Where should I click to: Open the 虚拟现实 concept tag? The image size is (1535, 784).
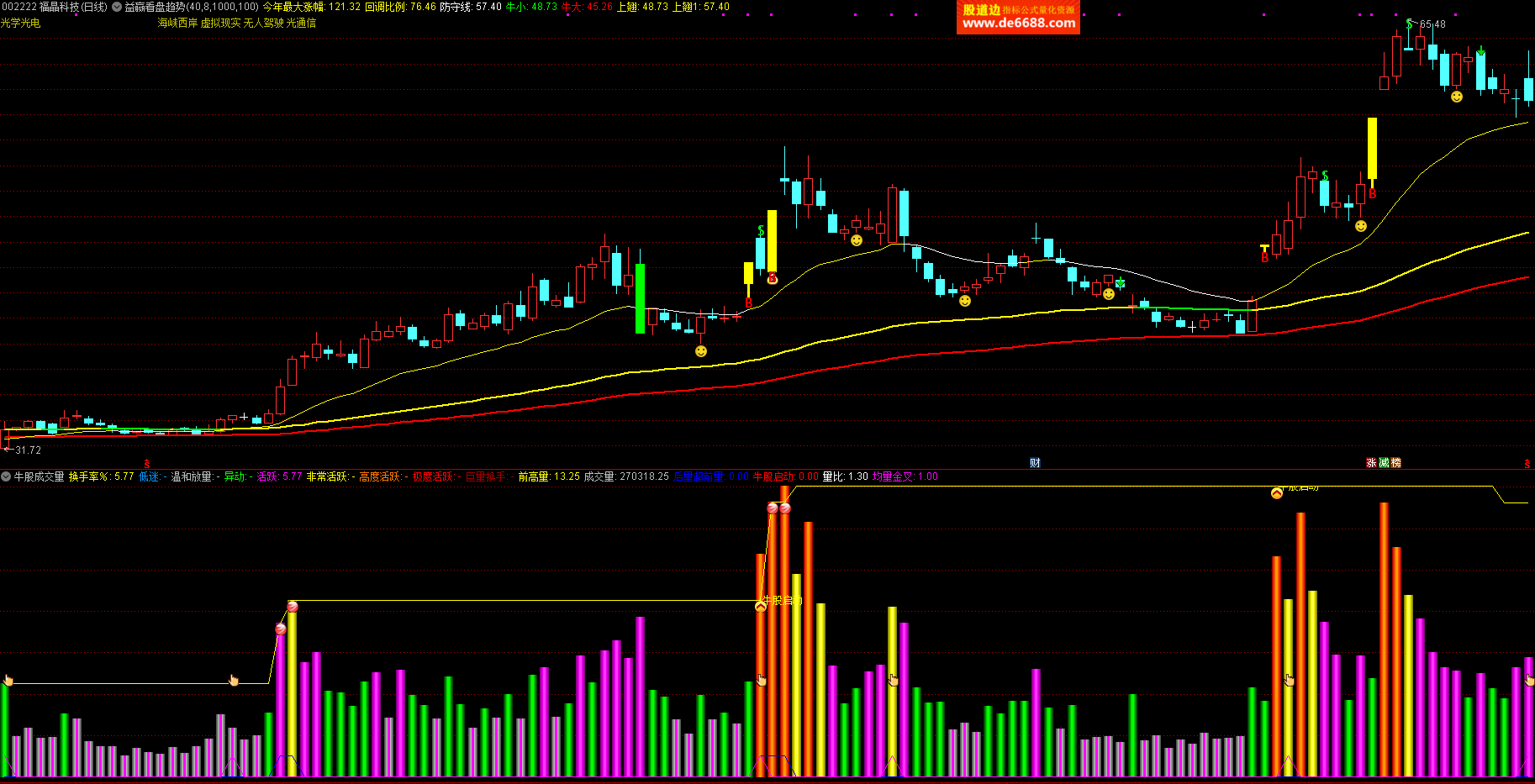pyautogui.click(x=220, y=23)
